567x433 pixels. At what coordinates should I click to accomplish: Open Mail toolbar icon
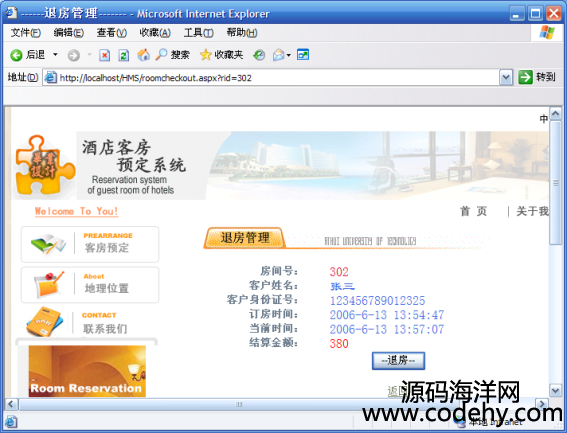coord(278,55)
